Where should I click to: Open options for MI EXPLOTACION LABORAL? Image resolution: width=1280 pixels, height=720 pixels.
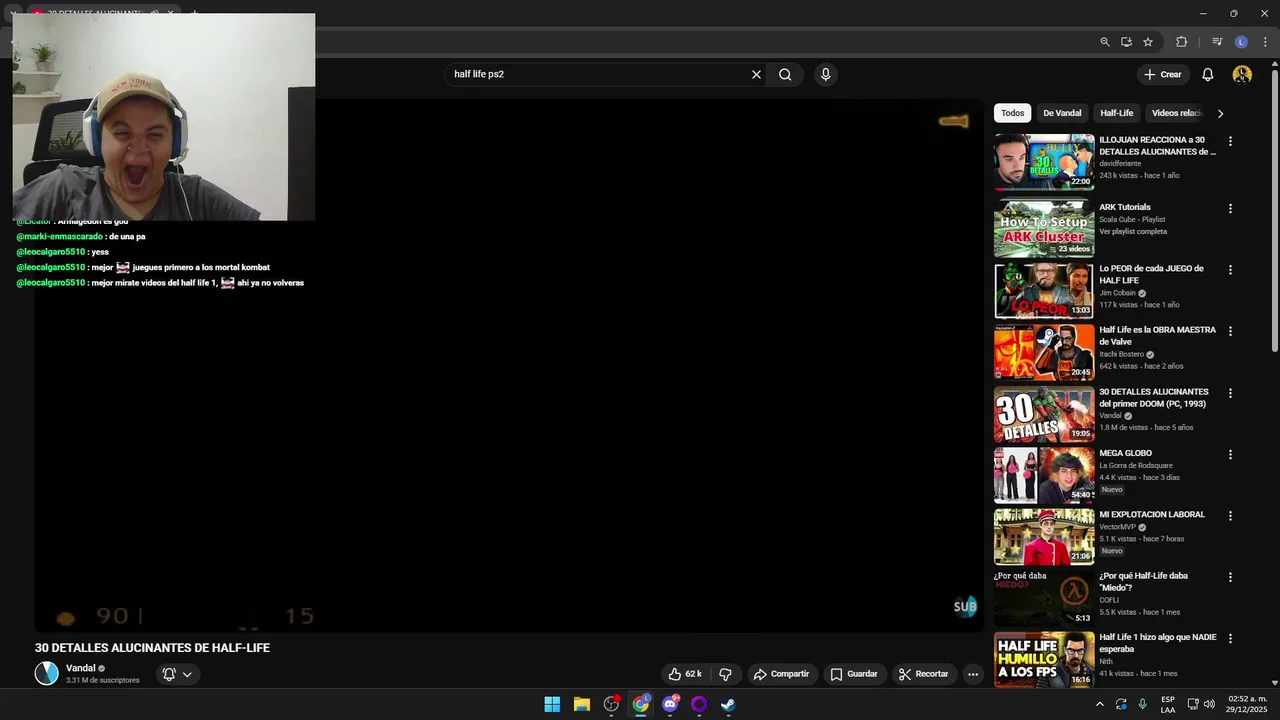(x=1230, y=516)
